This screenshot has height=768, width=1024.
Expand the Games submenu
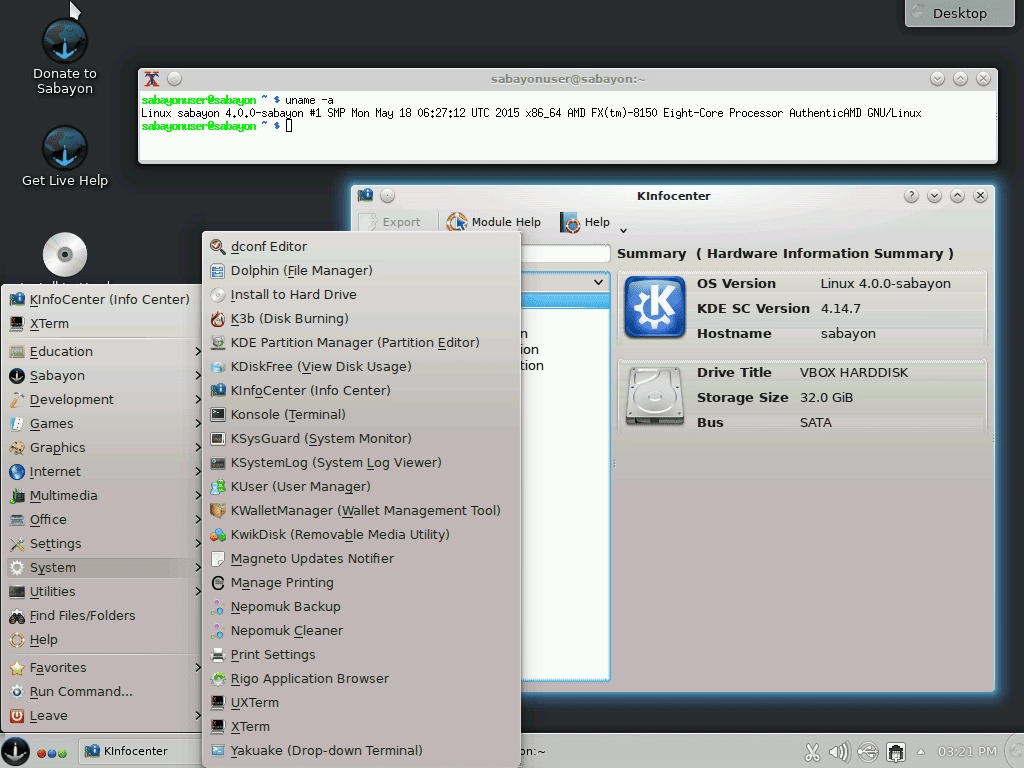(104, 424)
